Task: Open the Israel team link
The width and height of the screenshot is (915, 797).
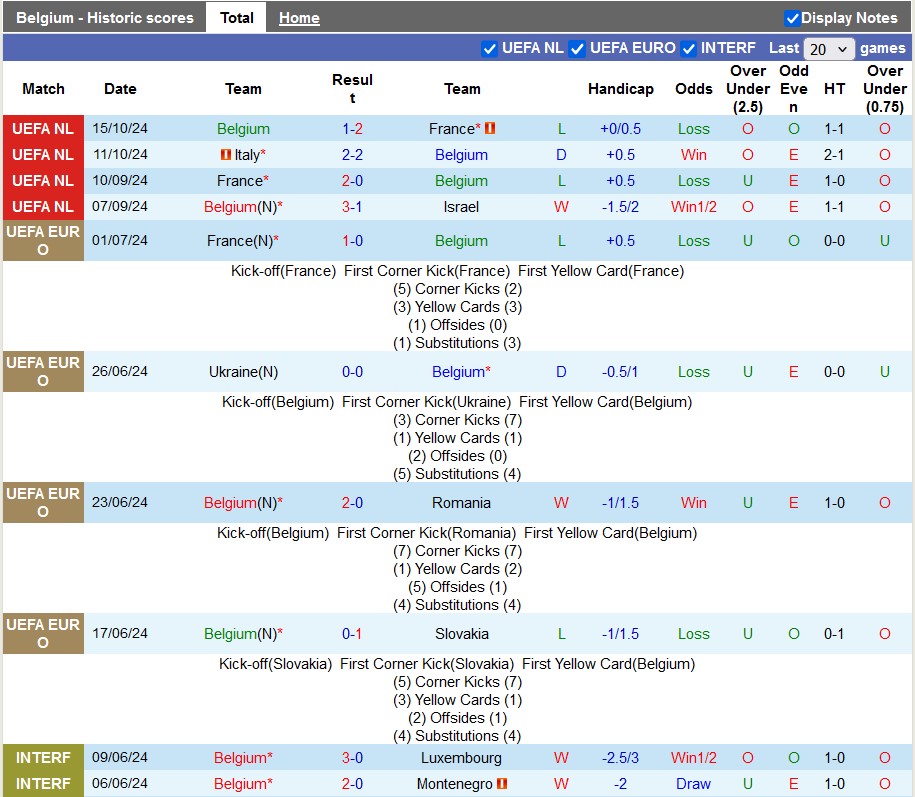Action: (x=461, y=207)
